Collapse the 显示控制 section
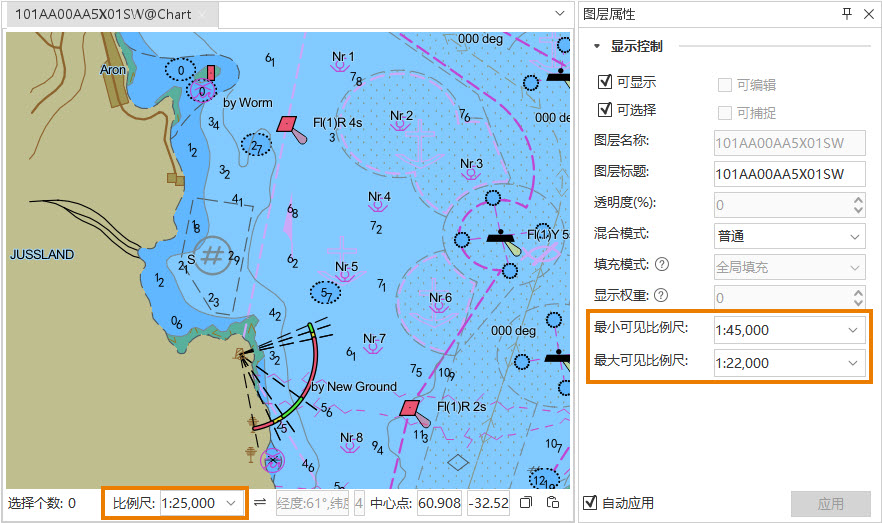 597,46
